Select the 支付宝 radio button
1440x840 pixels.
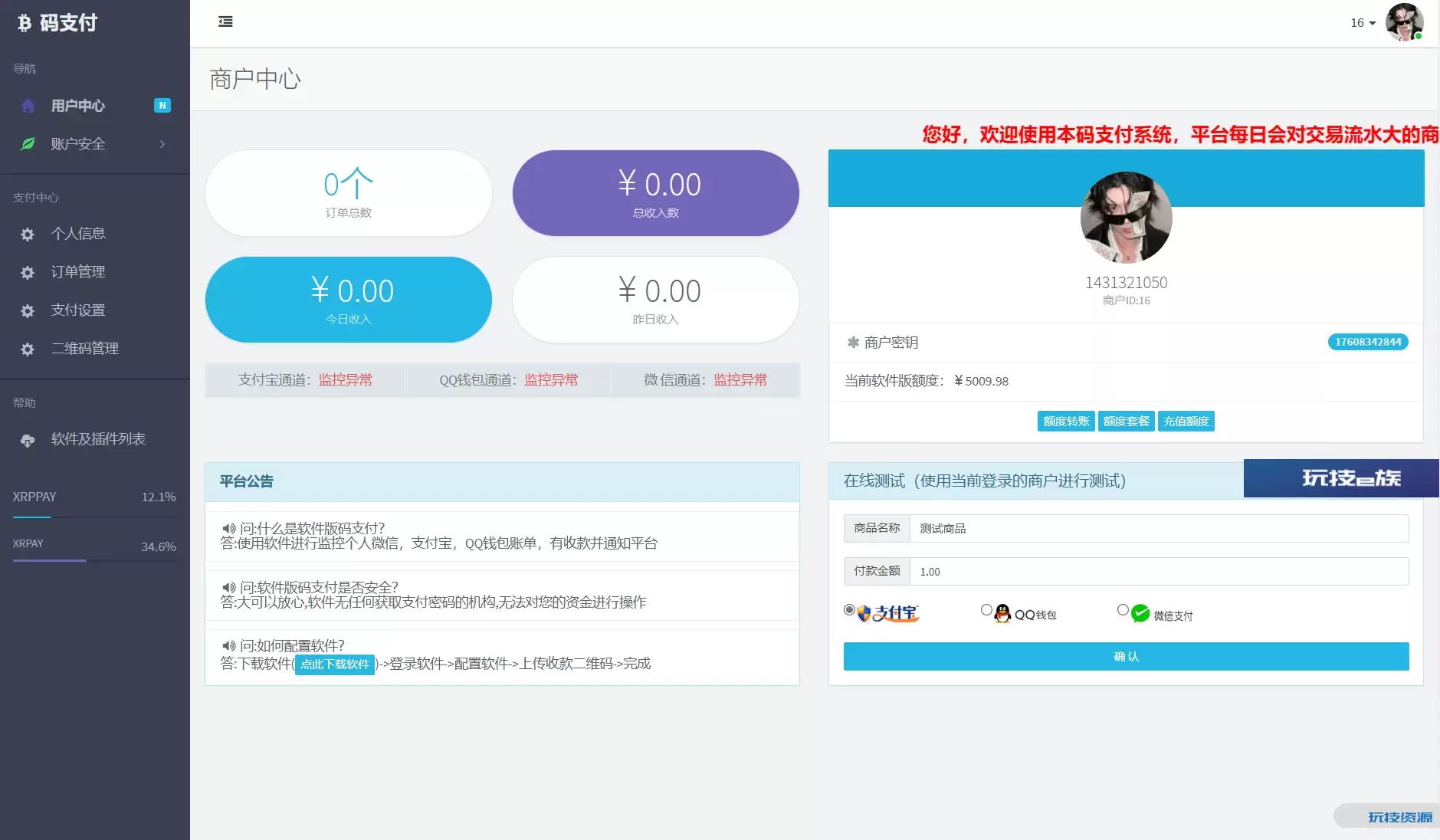849,610
